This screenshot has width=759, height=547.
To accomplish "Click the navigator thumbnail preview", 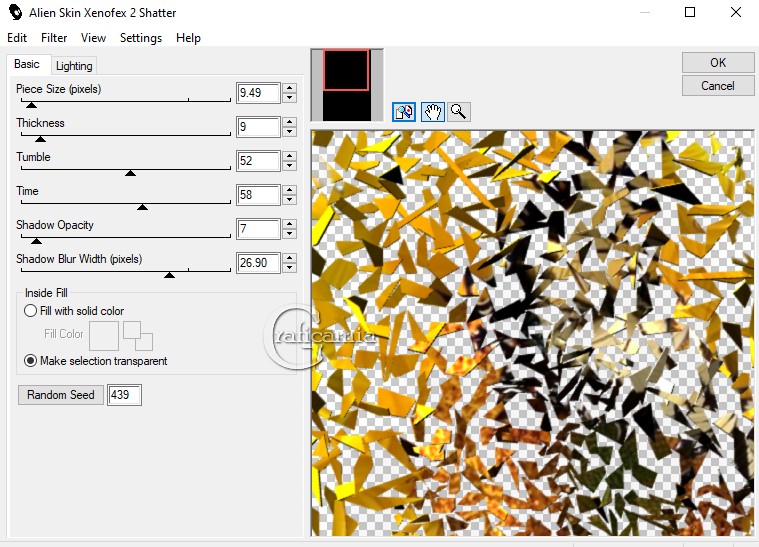I will [x=347, y=85].
